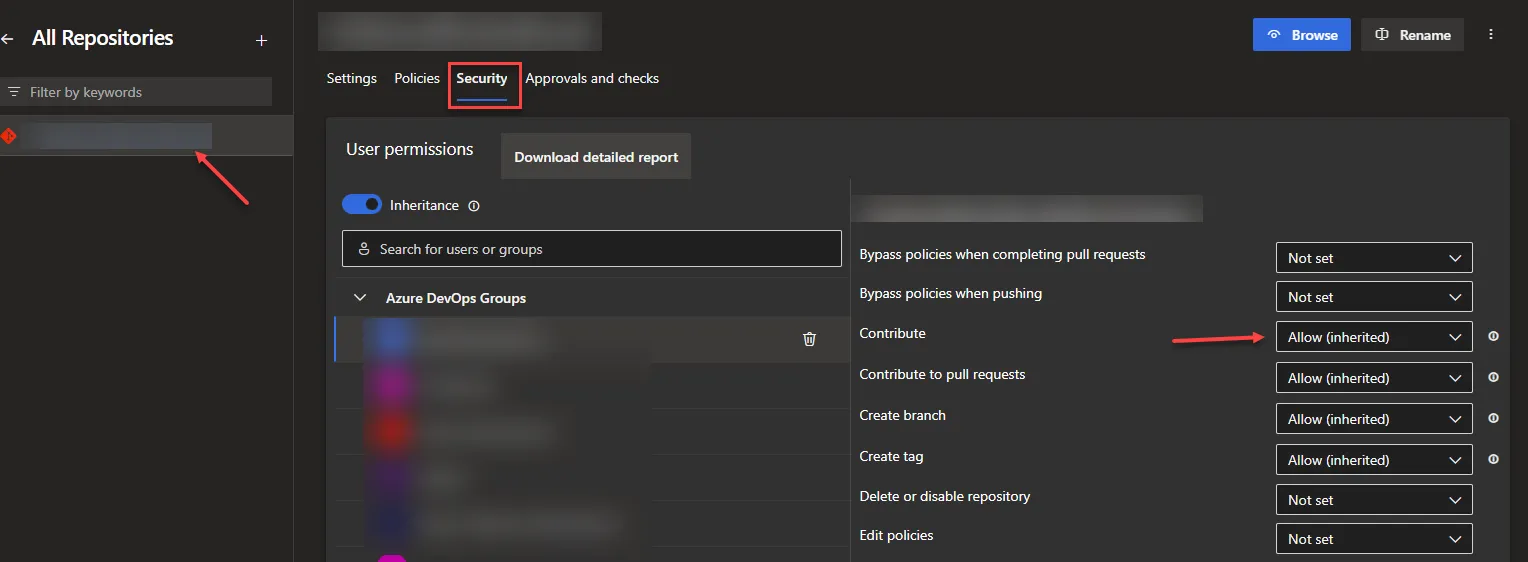Click the red Git repository icon
Screen dimensions: 1528x562
click(x=9, y=136)
